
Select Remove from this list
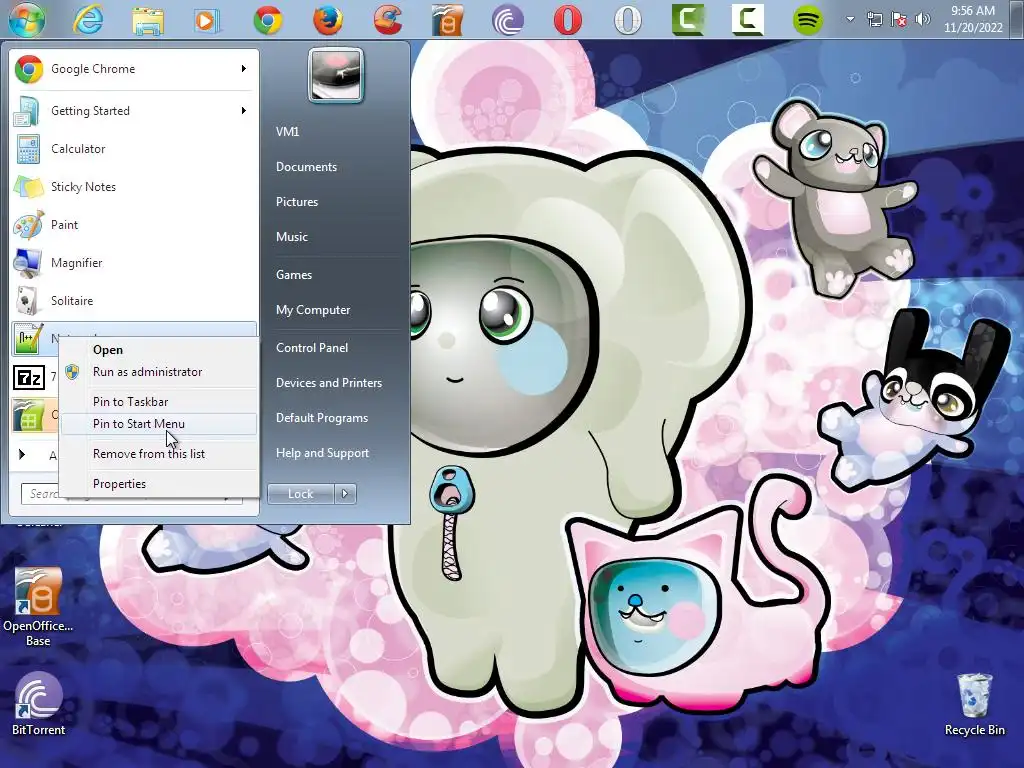(149, 454)
